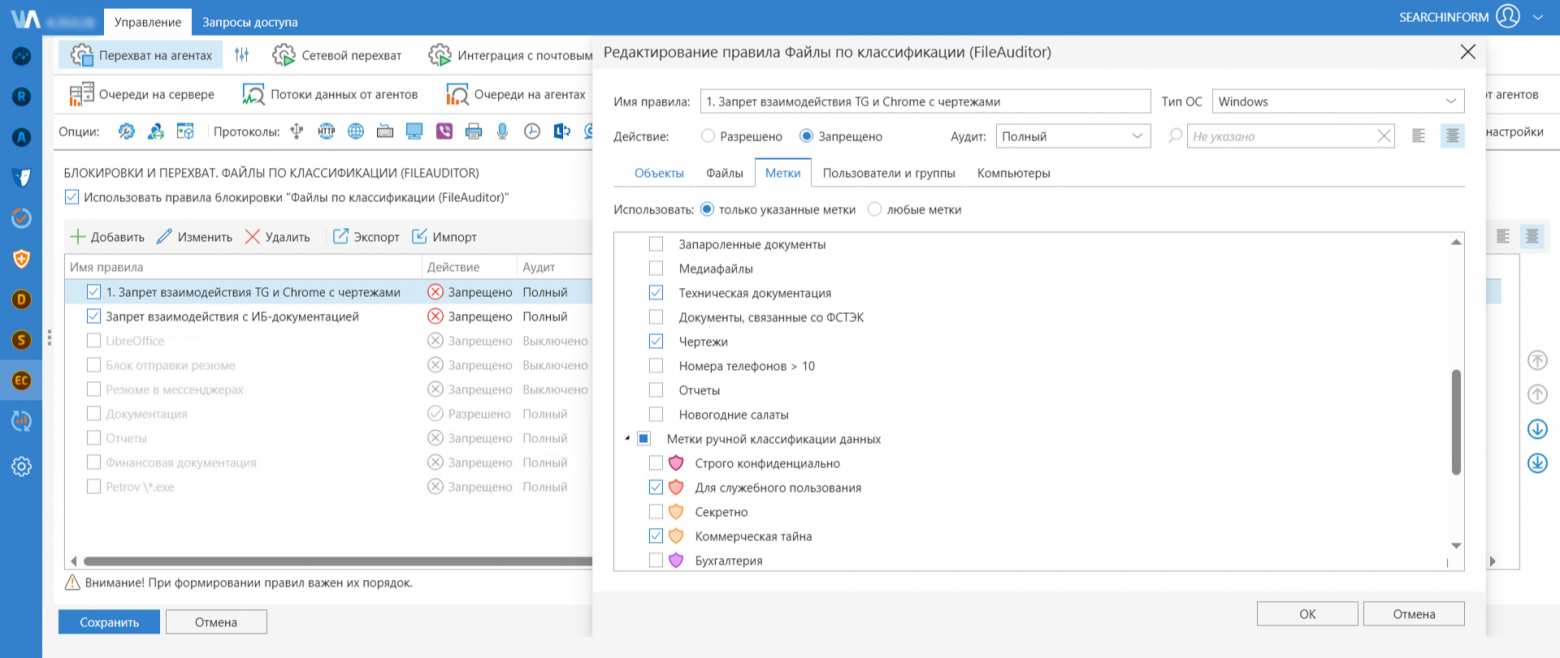This screenshot has height=658, width=1560.
Task: Toggle the 'Использовать правила блокировки' checkbox
Action: [72, 198]
